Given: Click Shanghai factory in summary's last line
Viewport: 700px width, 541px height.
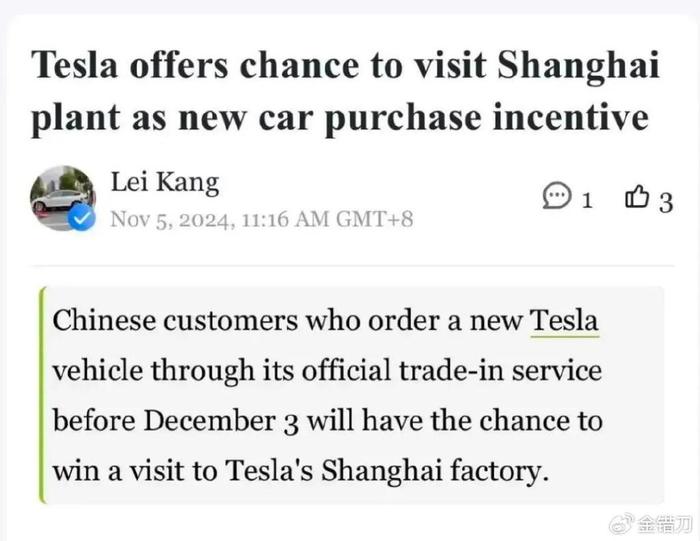Looking at the screenshot, I should click(x=434, y=471).
